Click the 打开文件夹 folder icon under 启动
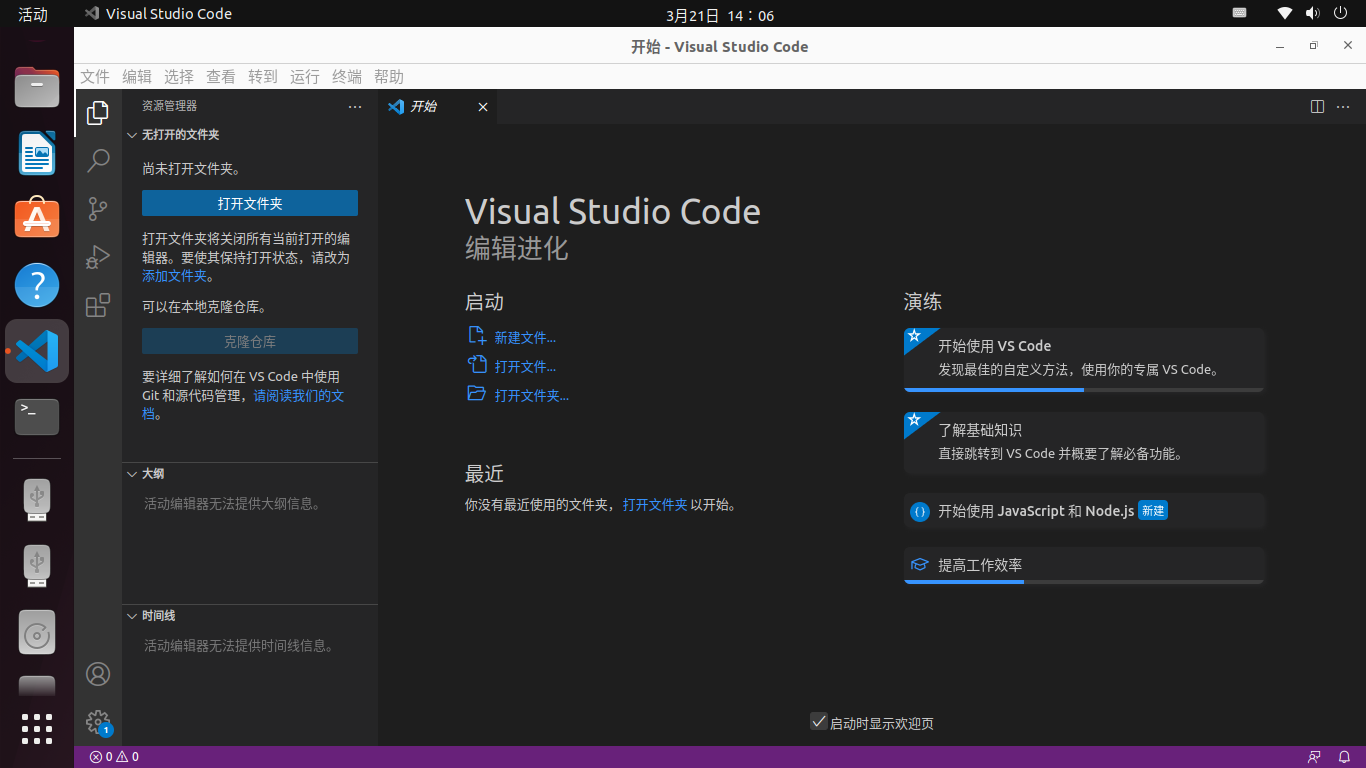Screen dimensions: 1366x768 tap(477, 394)
